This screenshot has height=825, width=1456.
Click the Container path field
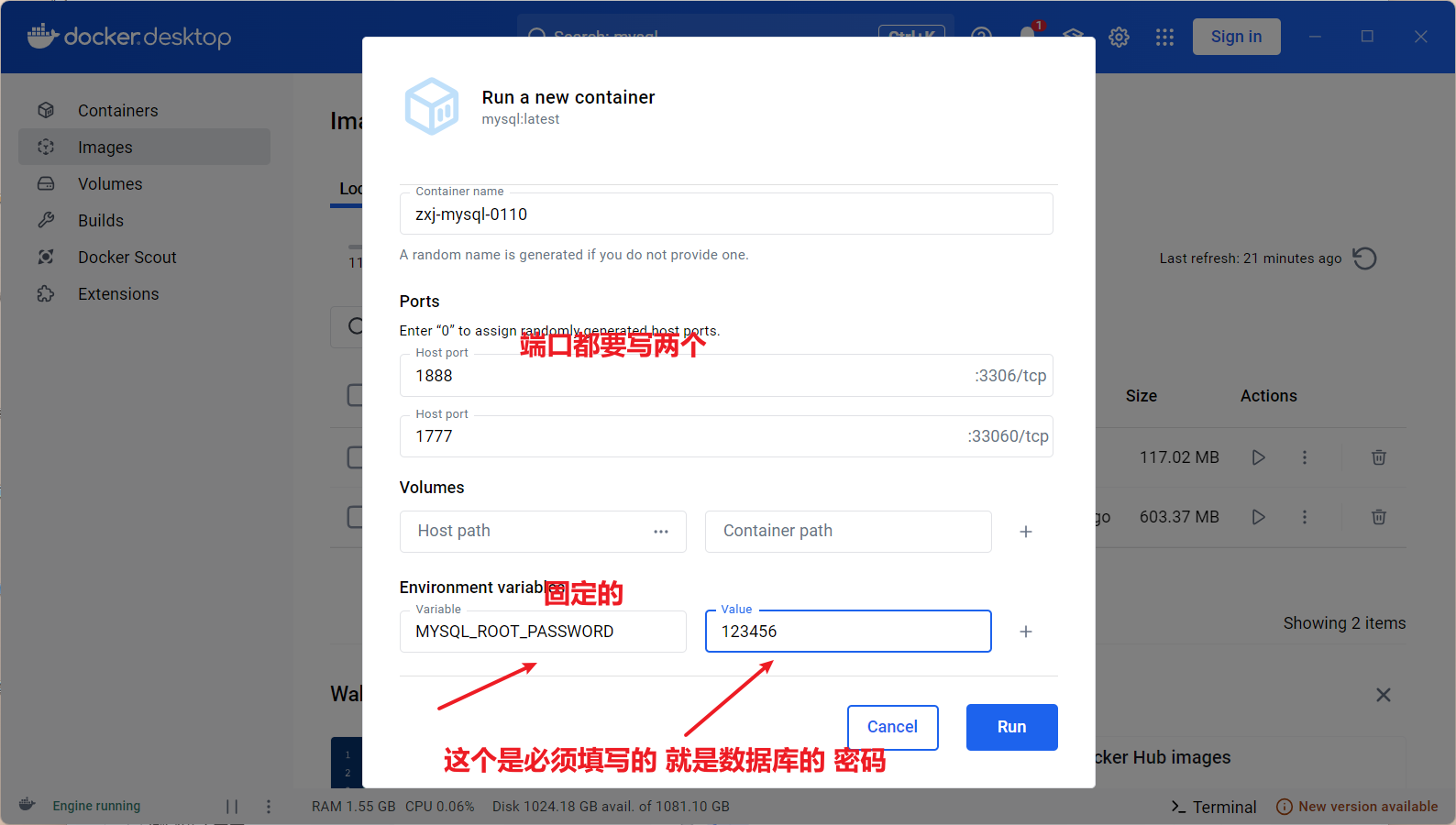(848, 531)
